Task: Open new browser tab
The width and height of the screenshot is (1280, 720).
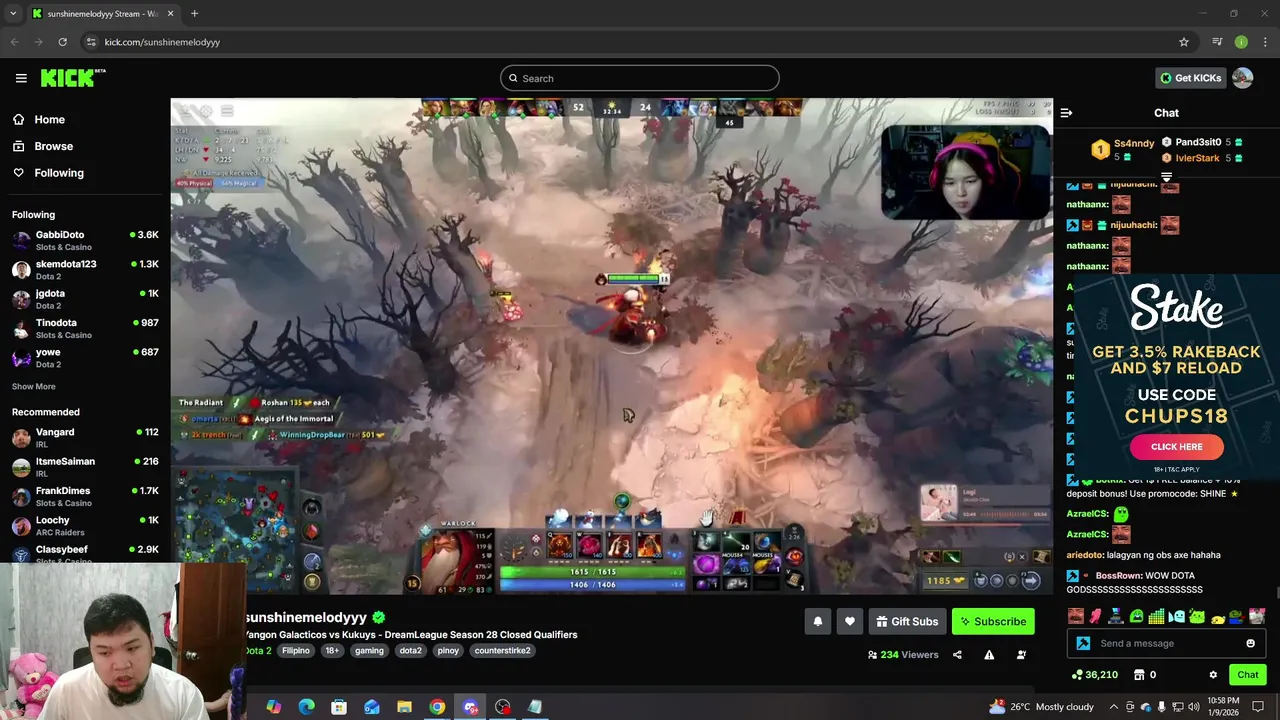Action: 194,14
